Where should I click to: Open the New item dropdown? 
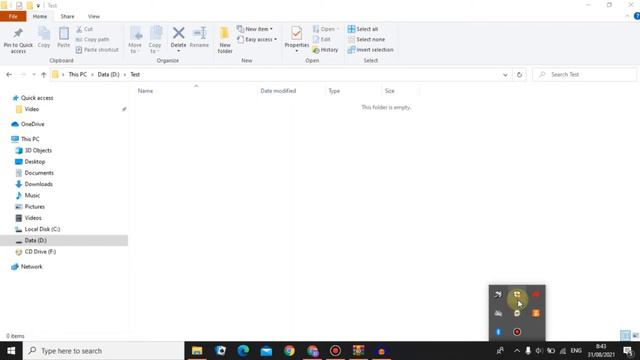255,29
